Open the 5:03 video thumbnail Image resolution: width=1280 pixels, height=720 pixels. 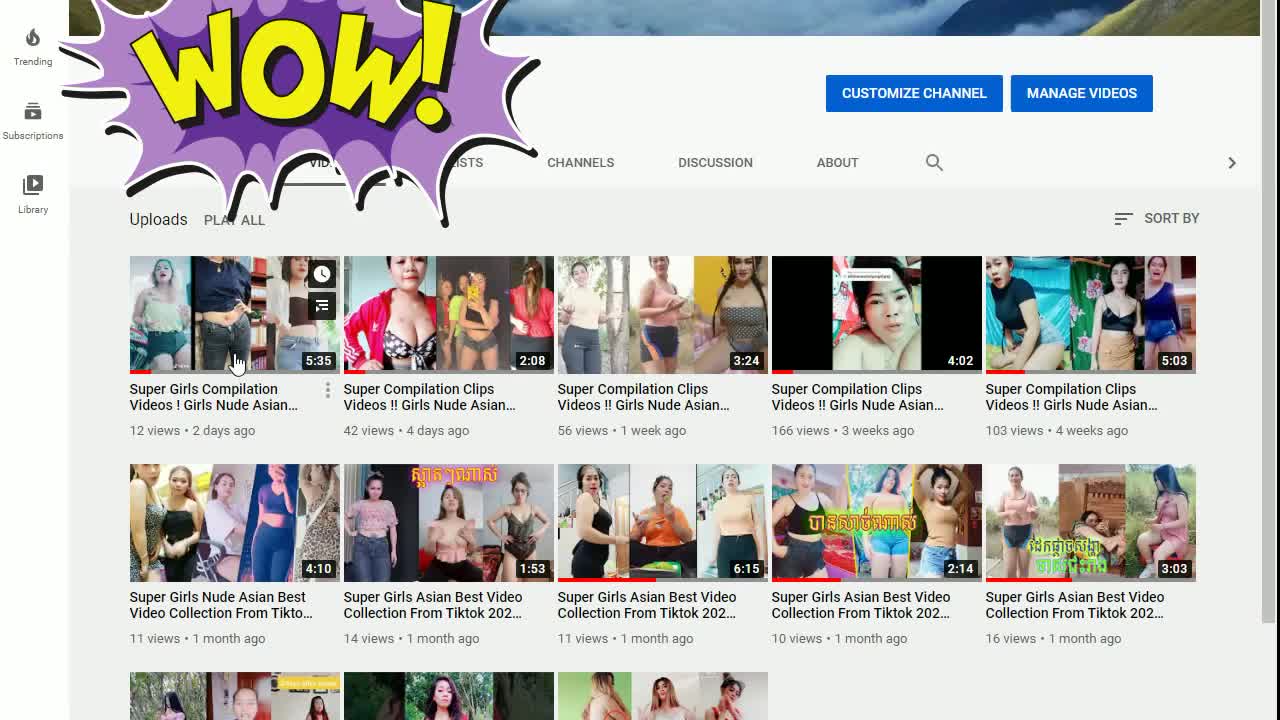1091,315
